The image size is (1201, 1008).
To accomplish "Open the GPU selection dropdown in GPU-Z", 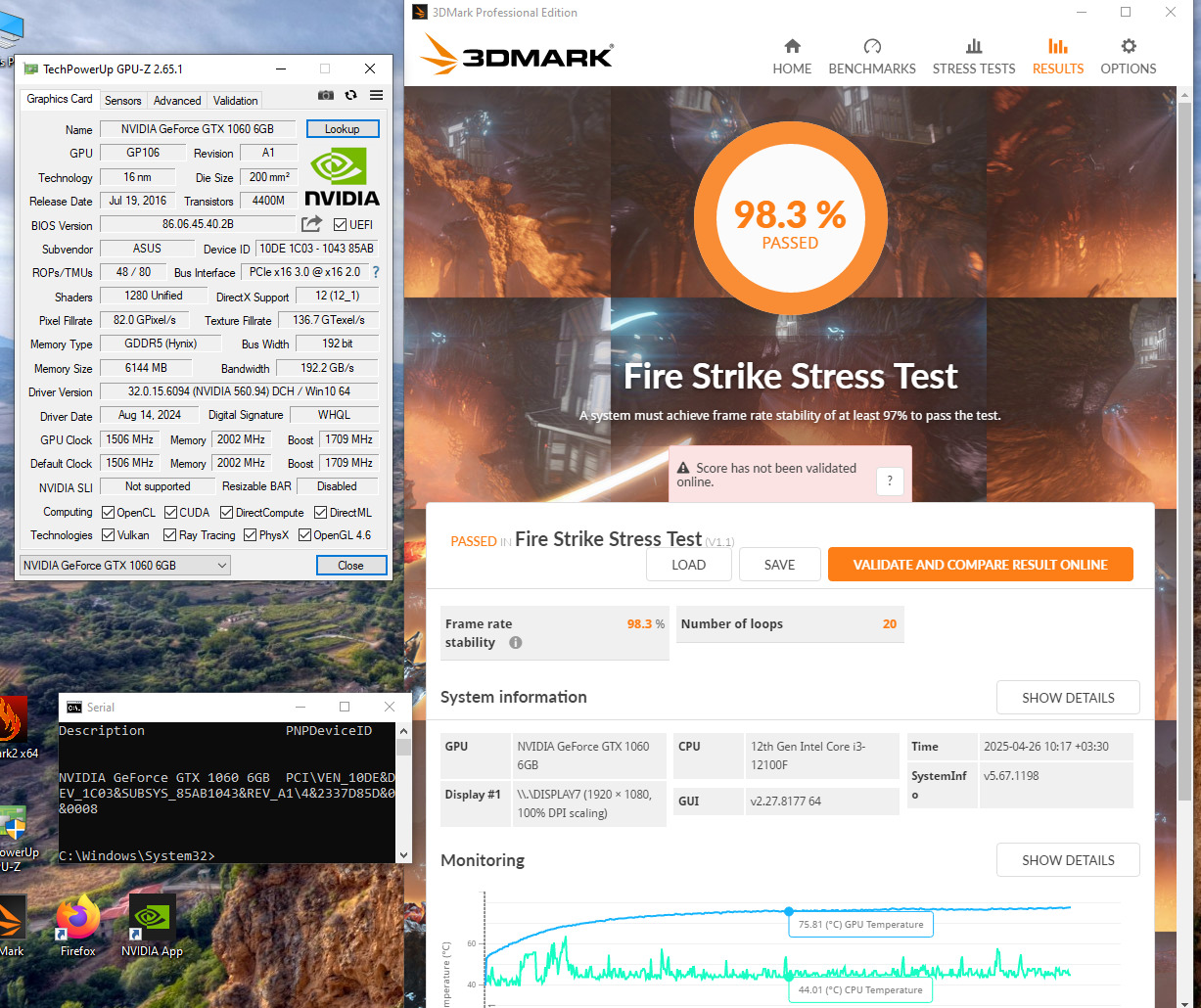I will pyautogui.click(x=125, y=565).
